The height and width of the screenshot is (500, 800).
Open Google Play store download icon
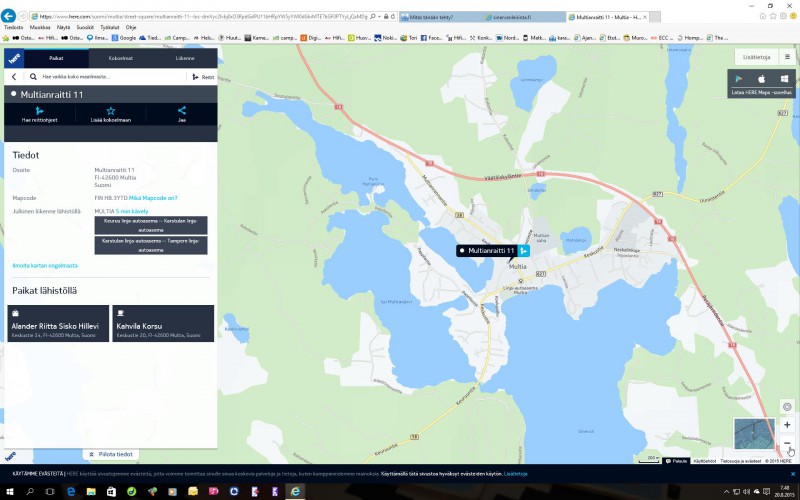click(739, 78)
